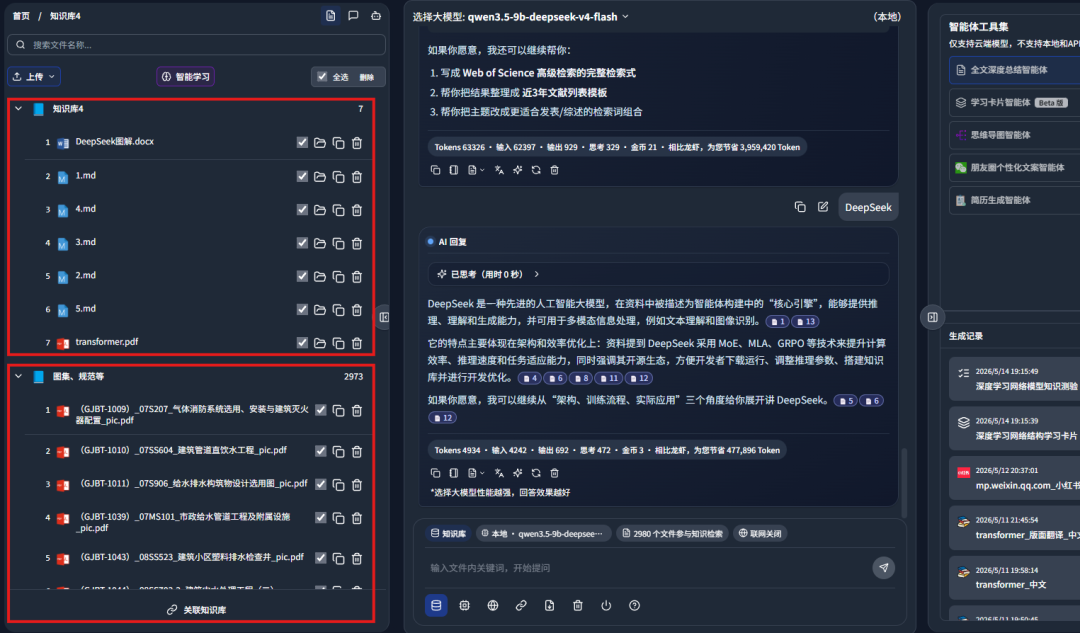
Task: Uncheck the 2.md checkbox
Action: [302, 276]
